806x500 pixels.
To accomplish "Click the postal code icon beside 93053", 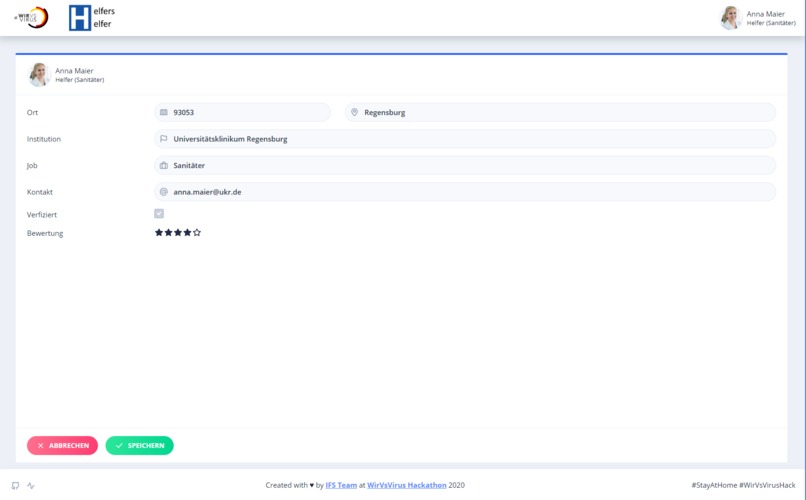I will coord(163,112).
